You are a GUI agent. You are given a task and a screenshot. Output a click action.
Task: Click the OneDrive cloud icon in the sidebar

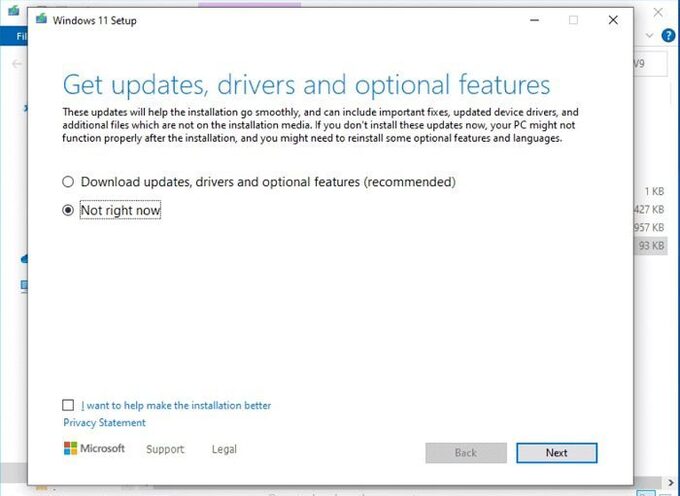(x=22, y=258)
